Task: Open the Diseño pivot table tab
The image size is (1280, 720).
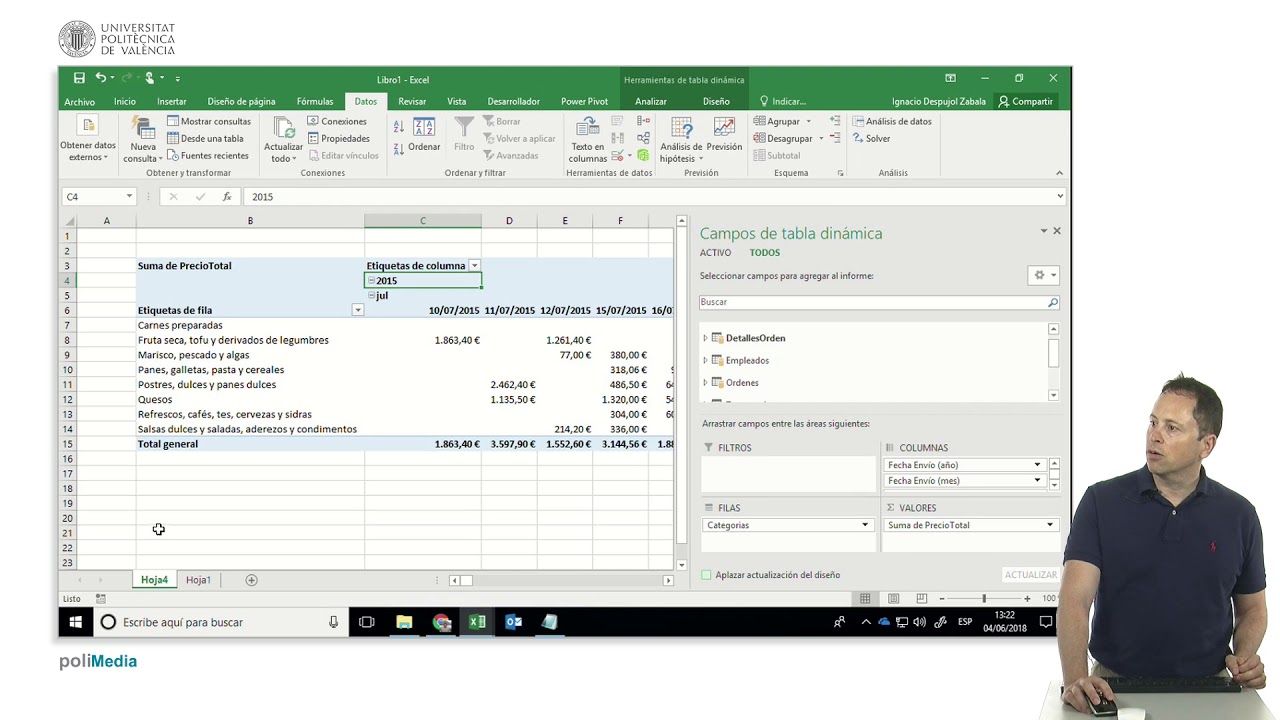Action: click(x=716, y=101)
